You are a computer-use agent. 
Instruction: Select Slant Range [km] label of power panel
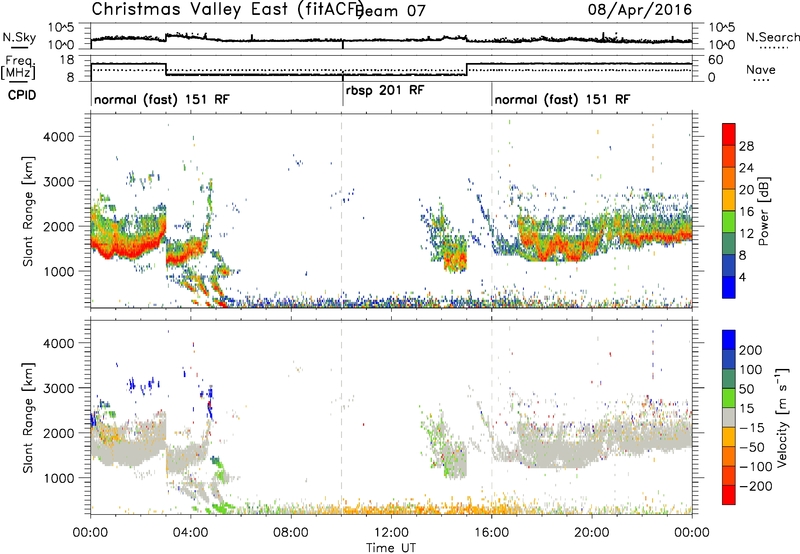tap(28, 211)
